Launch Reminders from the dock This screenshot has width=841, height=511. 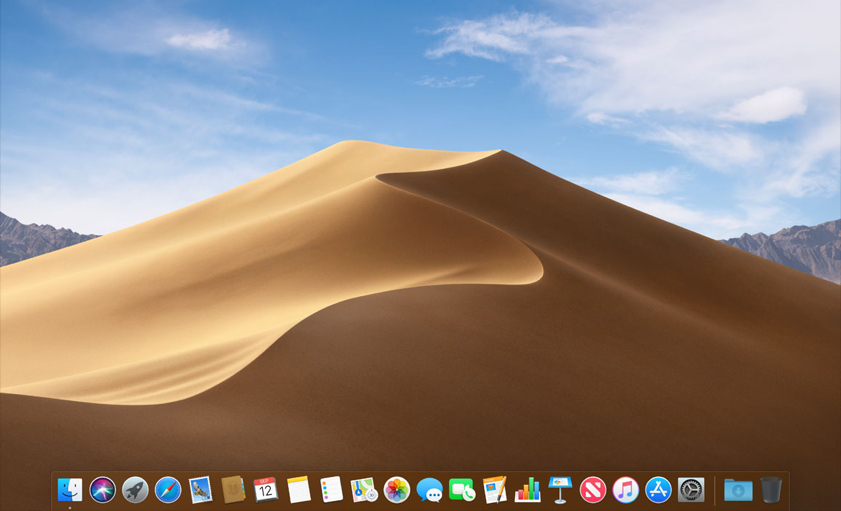(x=331, y=489)
